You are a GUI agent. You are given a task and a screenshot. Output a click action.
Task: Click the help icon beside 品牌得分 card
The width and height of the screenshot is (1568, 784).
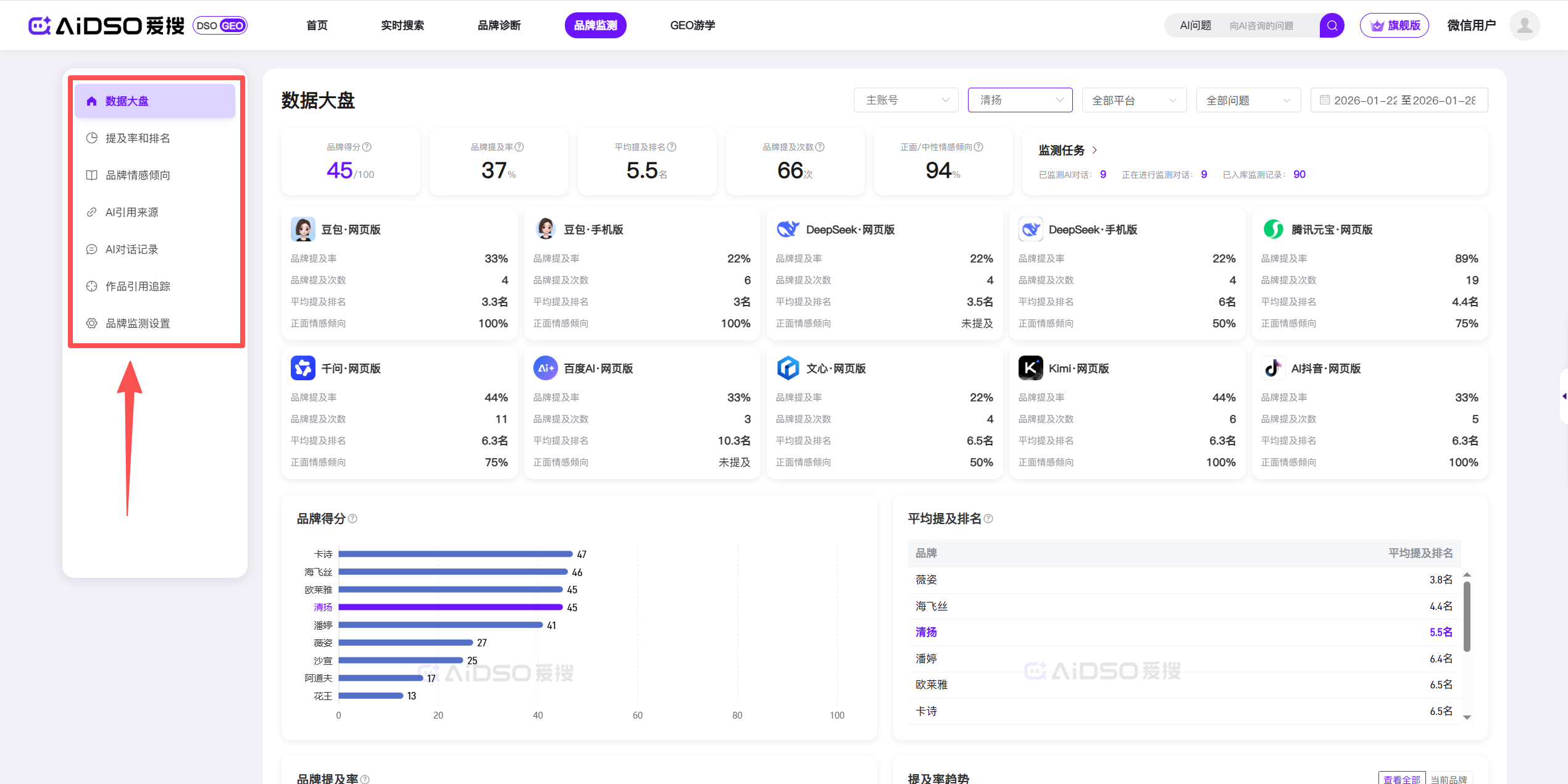pos(367,147)
